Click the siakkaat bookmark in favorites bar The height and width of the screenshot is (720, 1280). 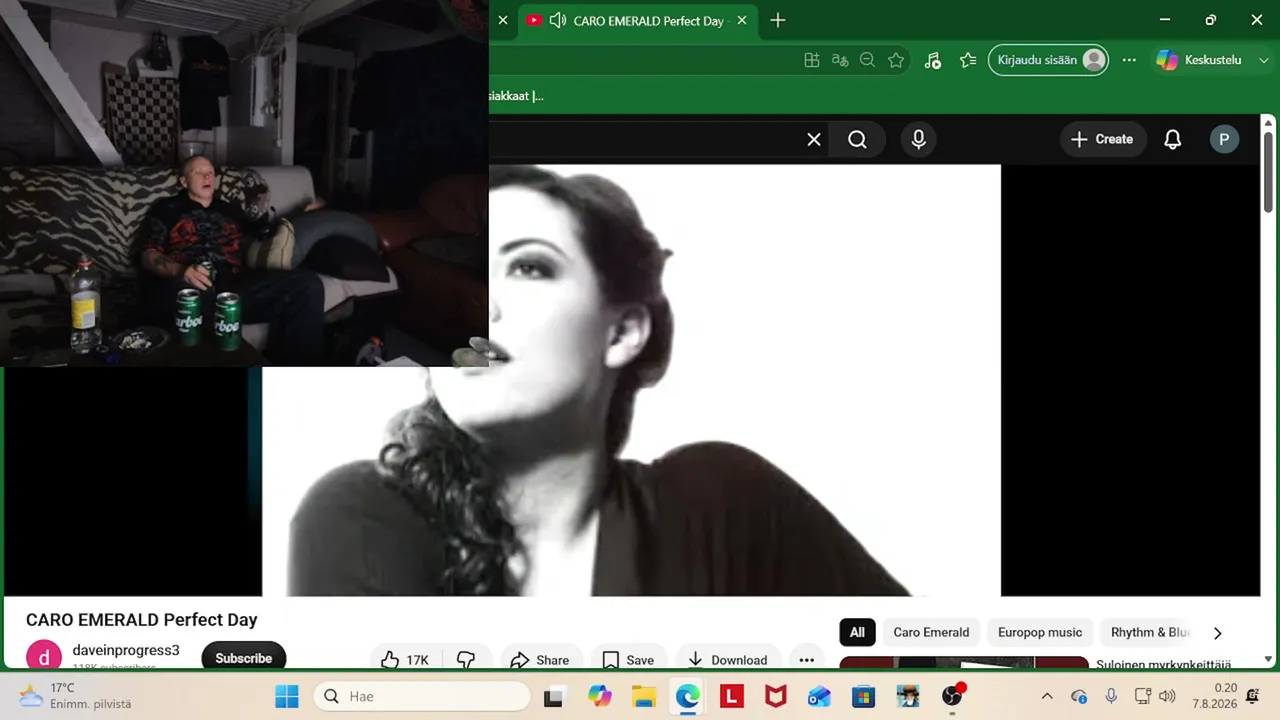[516, 96]
